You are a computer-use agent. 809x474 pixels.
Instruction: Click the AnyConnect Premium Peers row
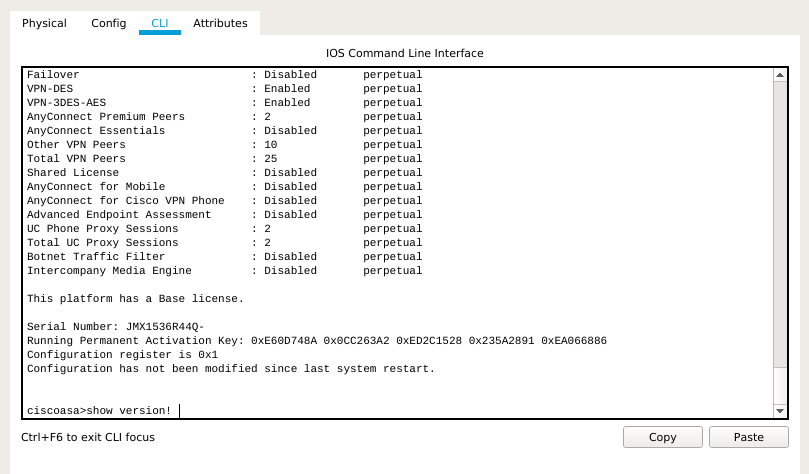[x=224, y=117]
